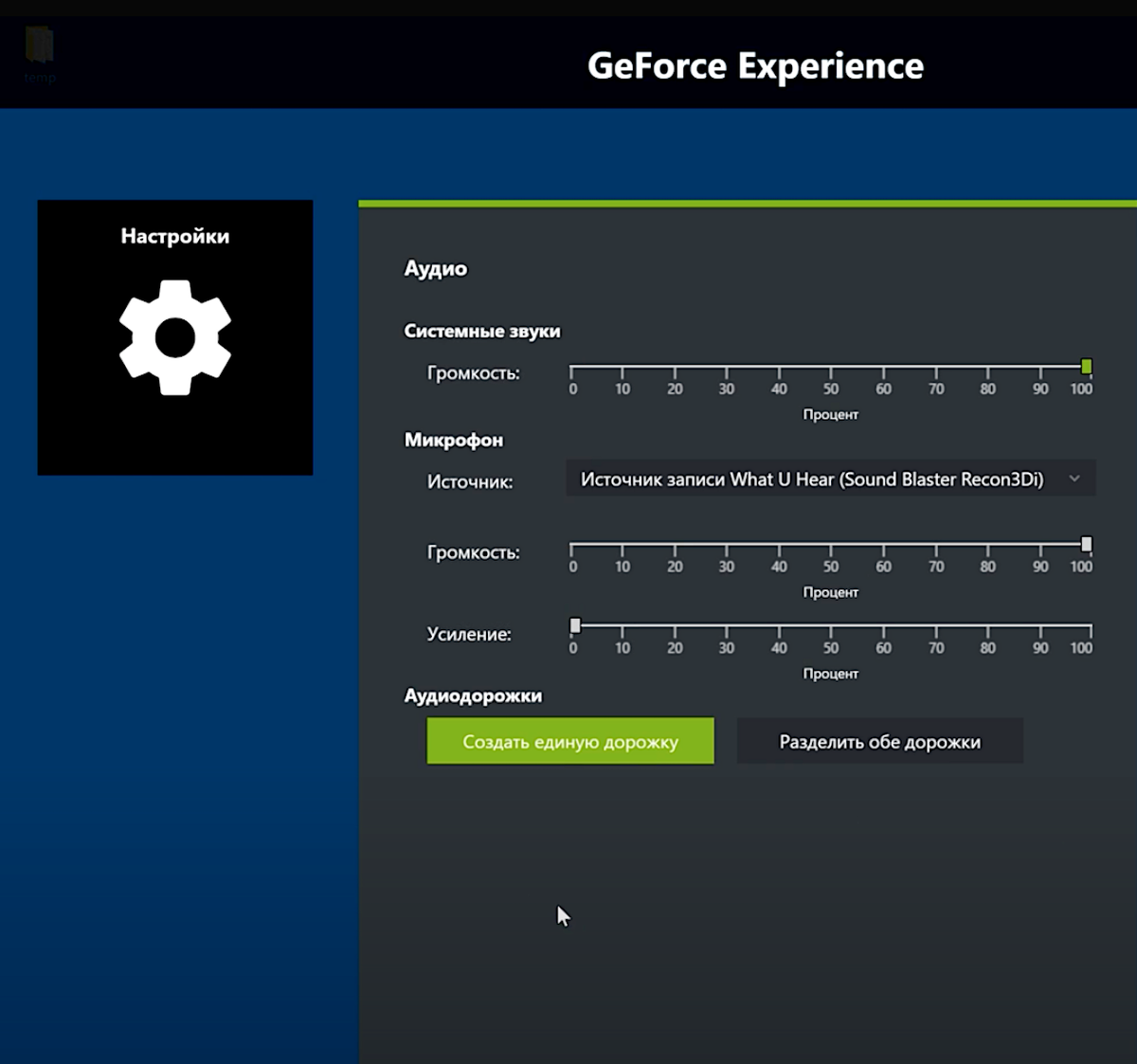Click the system sounds volume slider handle
Viewport: 1137px width, 1064px height.
click(1087, 367)
